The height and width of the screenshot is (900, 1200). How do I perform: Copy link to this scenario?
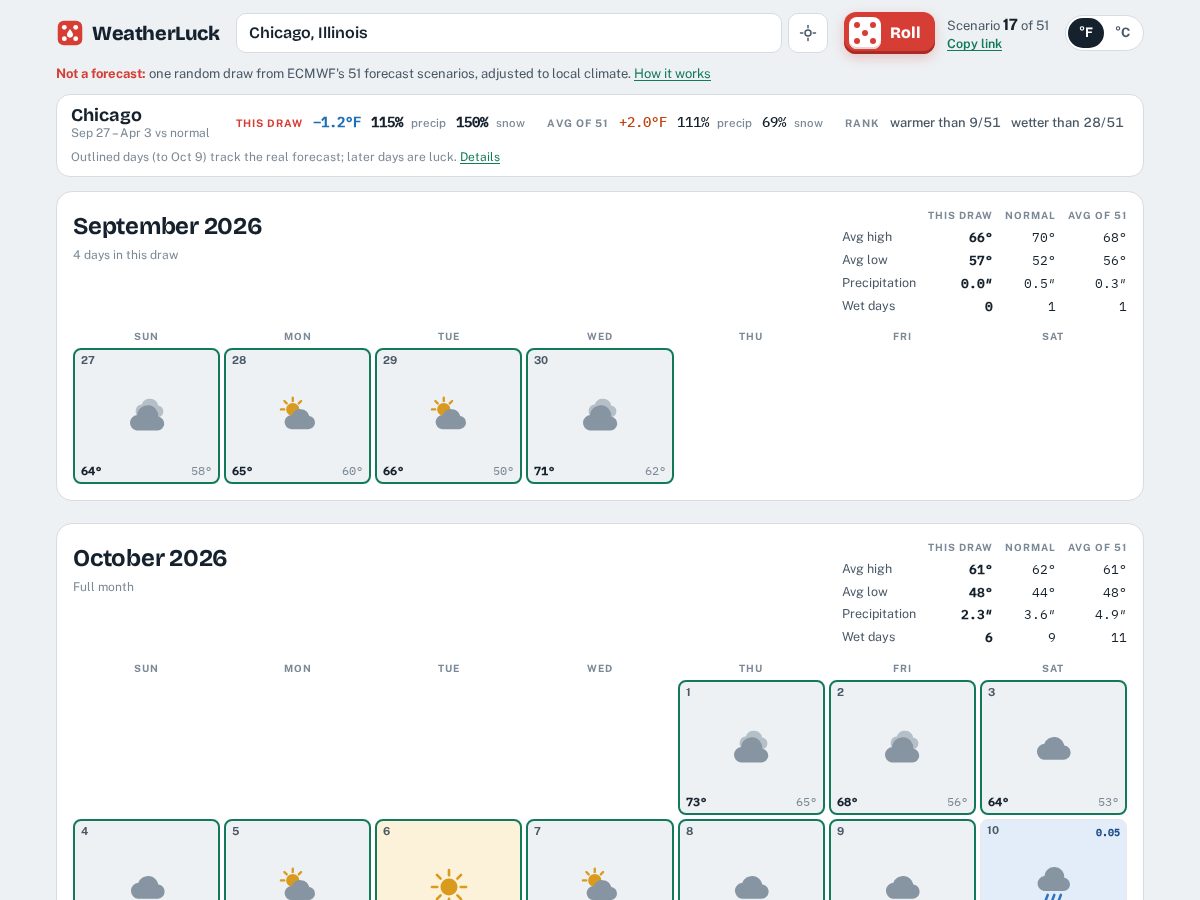click(974, 44)
